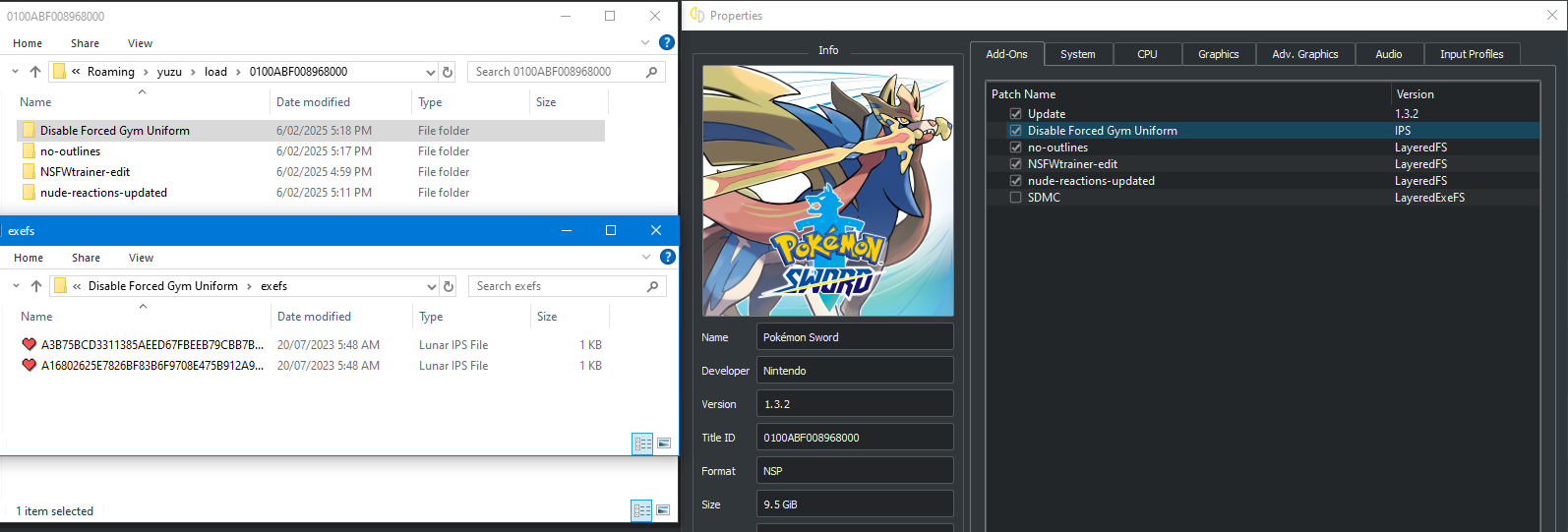Click the heart icon of the A16802625E IPS file
This screenshot has width=1568, height=532.
coord(30,365)
